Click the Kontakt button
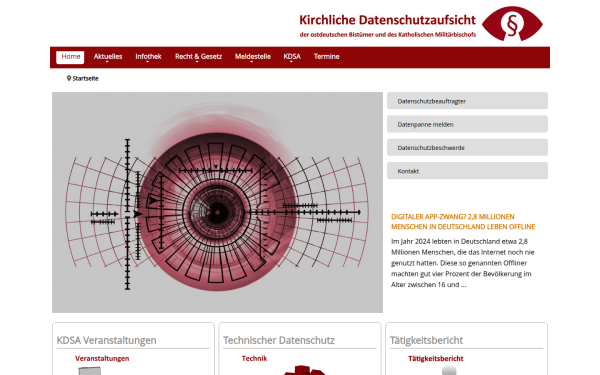Screen dimensions: 600x375 [x=467, y=171]
